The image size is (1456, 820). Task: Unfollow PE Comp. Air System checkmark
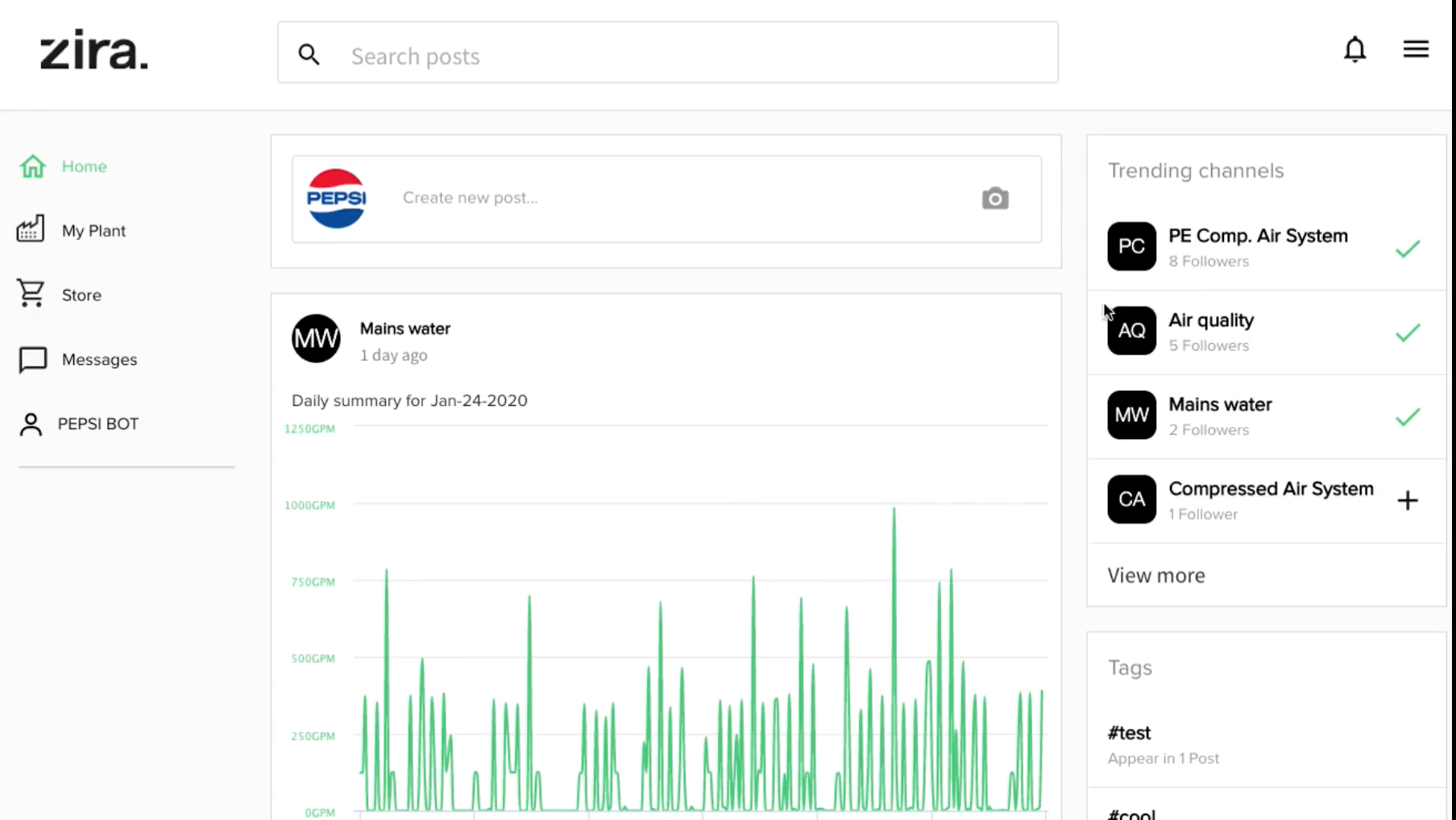[x=1407, y=249]
